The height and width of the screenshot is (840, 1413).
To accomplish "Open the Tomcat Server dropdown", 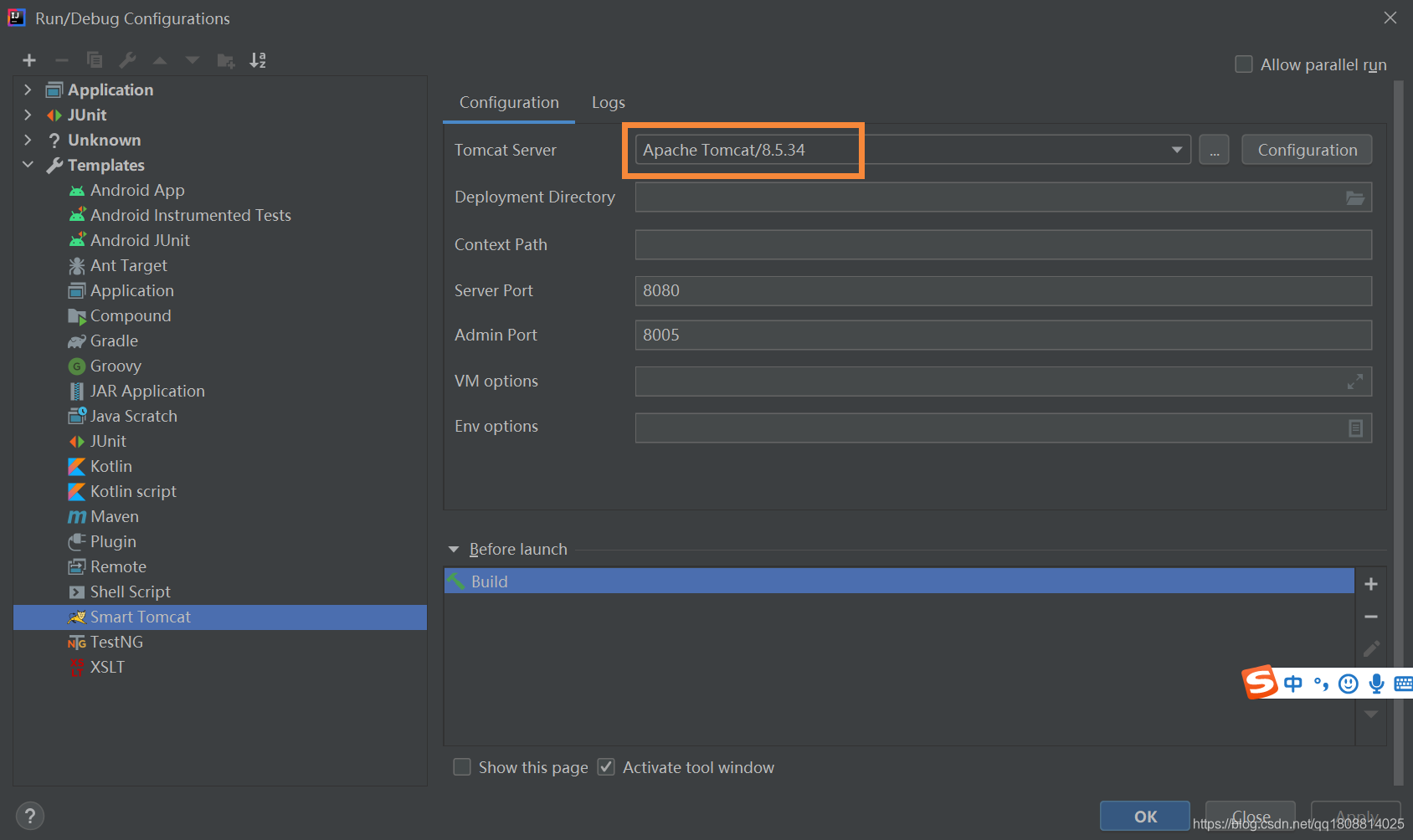I will click(x=1176, y=150).
